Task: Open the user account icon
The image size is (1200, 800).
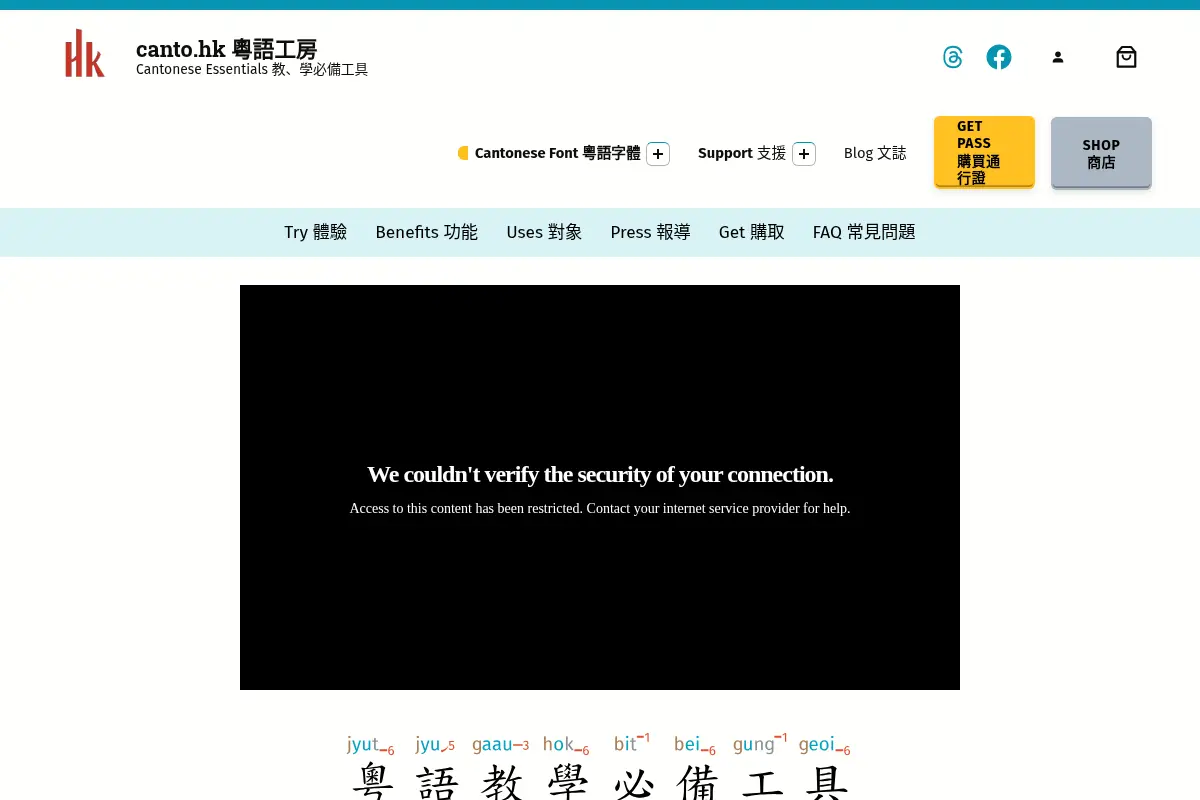Action: click(1058, 57)
